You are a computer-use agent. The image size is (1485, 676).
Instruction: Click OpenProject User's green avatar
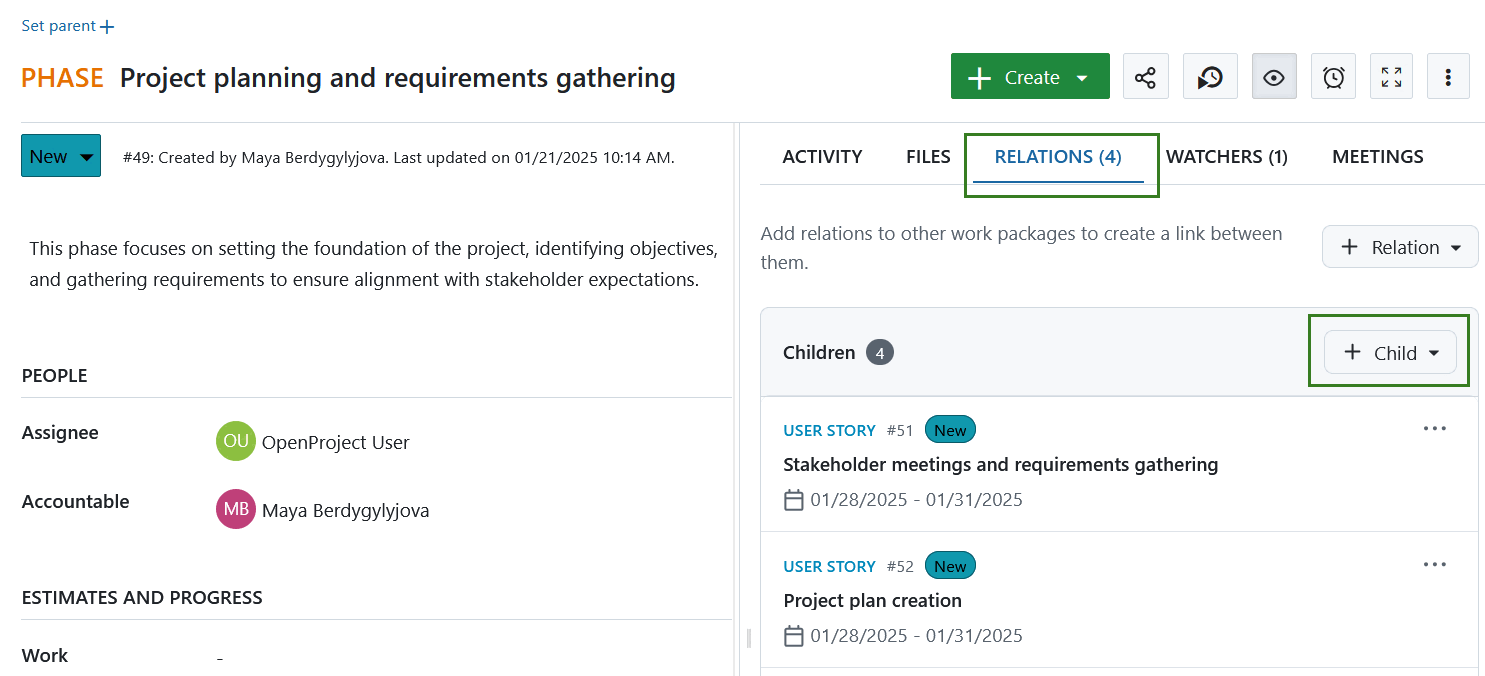pos(235,441)
